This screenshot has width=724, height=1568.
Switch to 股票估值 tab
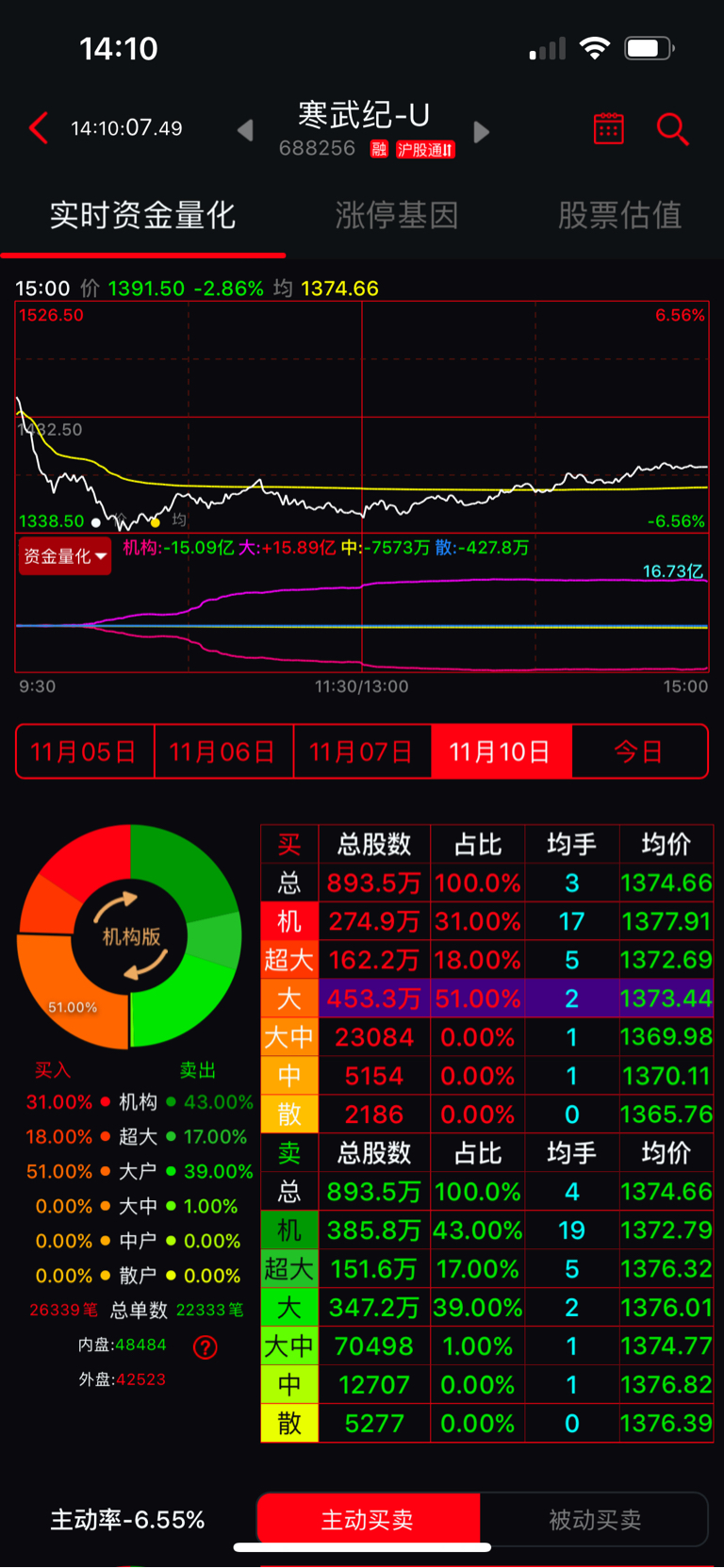tap(619, 215)
